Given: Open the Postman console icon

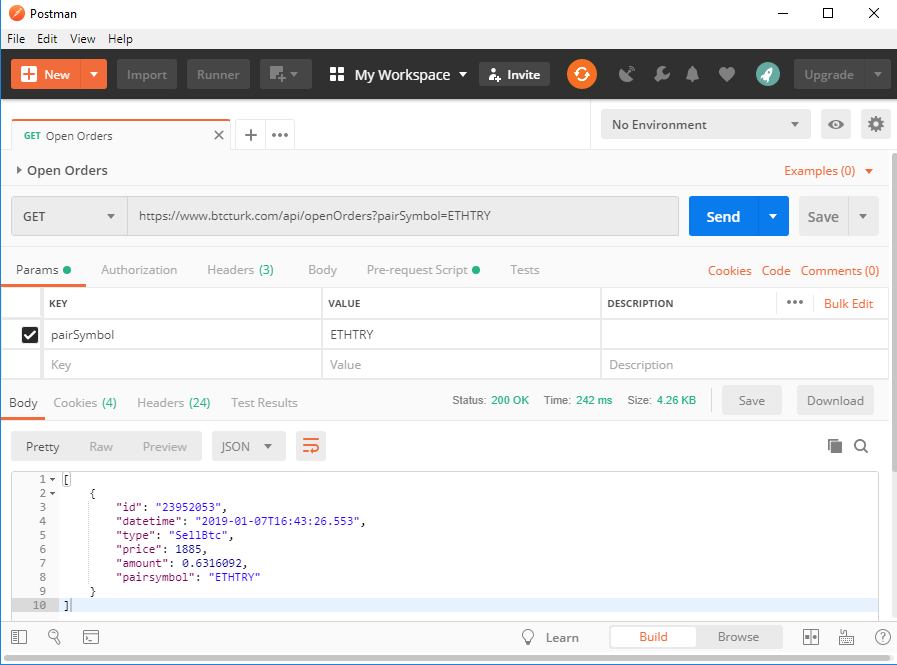Looking at the screenshot, I should (x=91, y=637).
